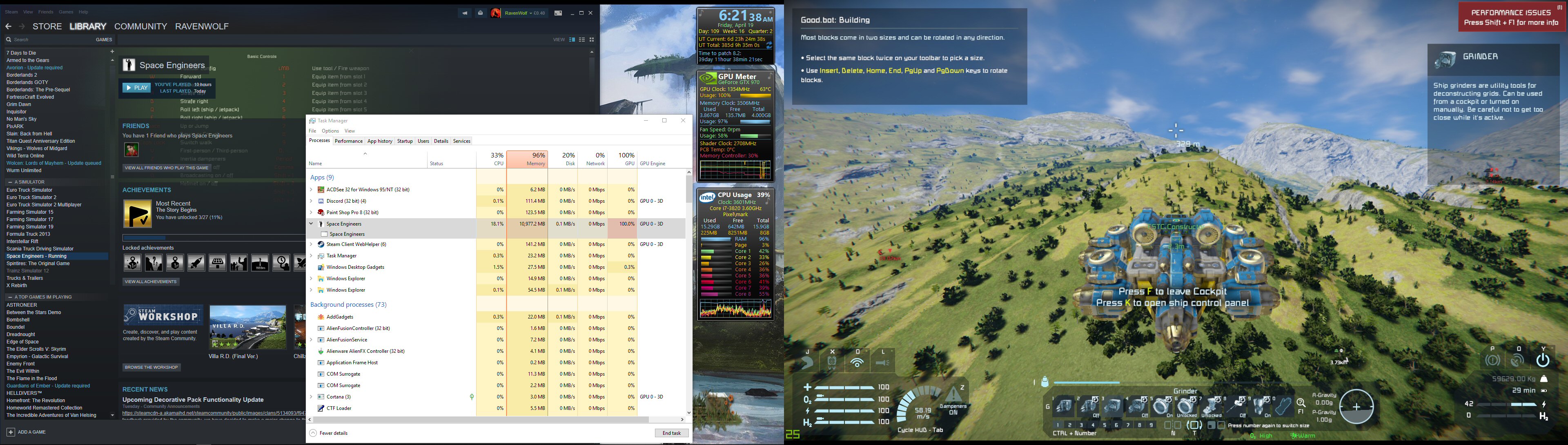The height and width of the screenshot is (445, 1568).
Task: Click the first locked achievement icon
Action: pyautogui.click(x=132, y=263)
